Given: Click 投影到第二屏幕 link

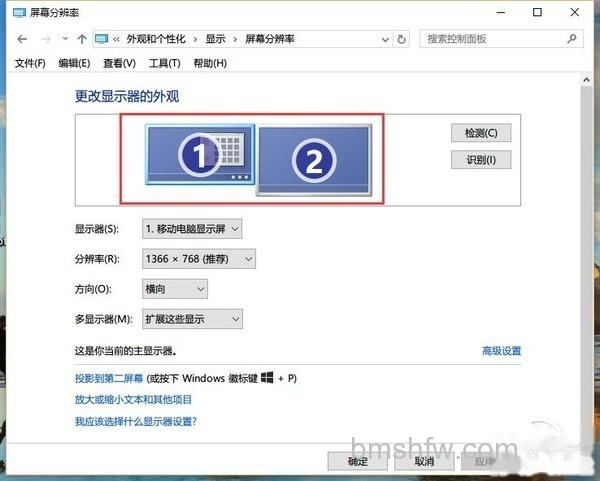Looking at the screenshot, I should (109, 378).
